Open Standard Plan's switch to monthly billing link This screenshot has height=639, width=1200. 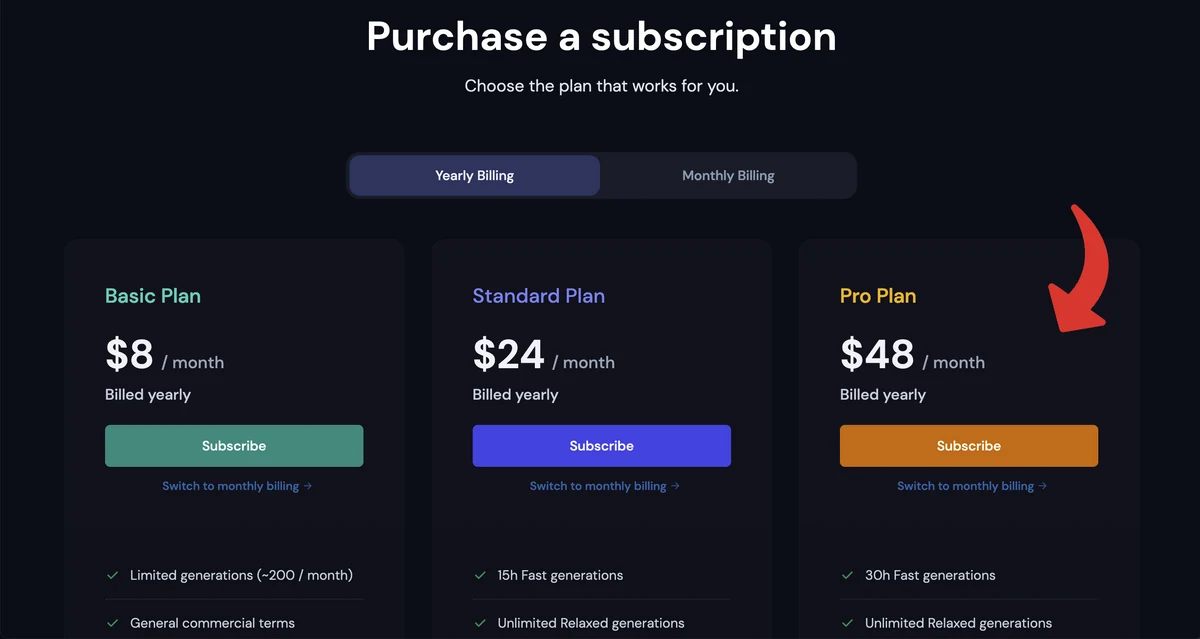pyautogui.click(x=604, y=486)
